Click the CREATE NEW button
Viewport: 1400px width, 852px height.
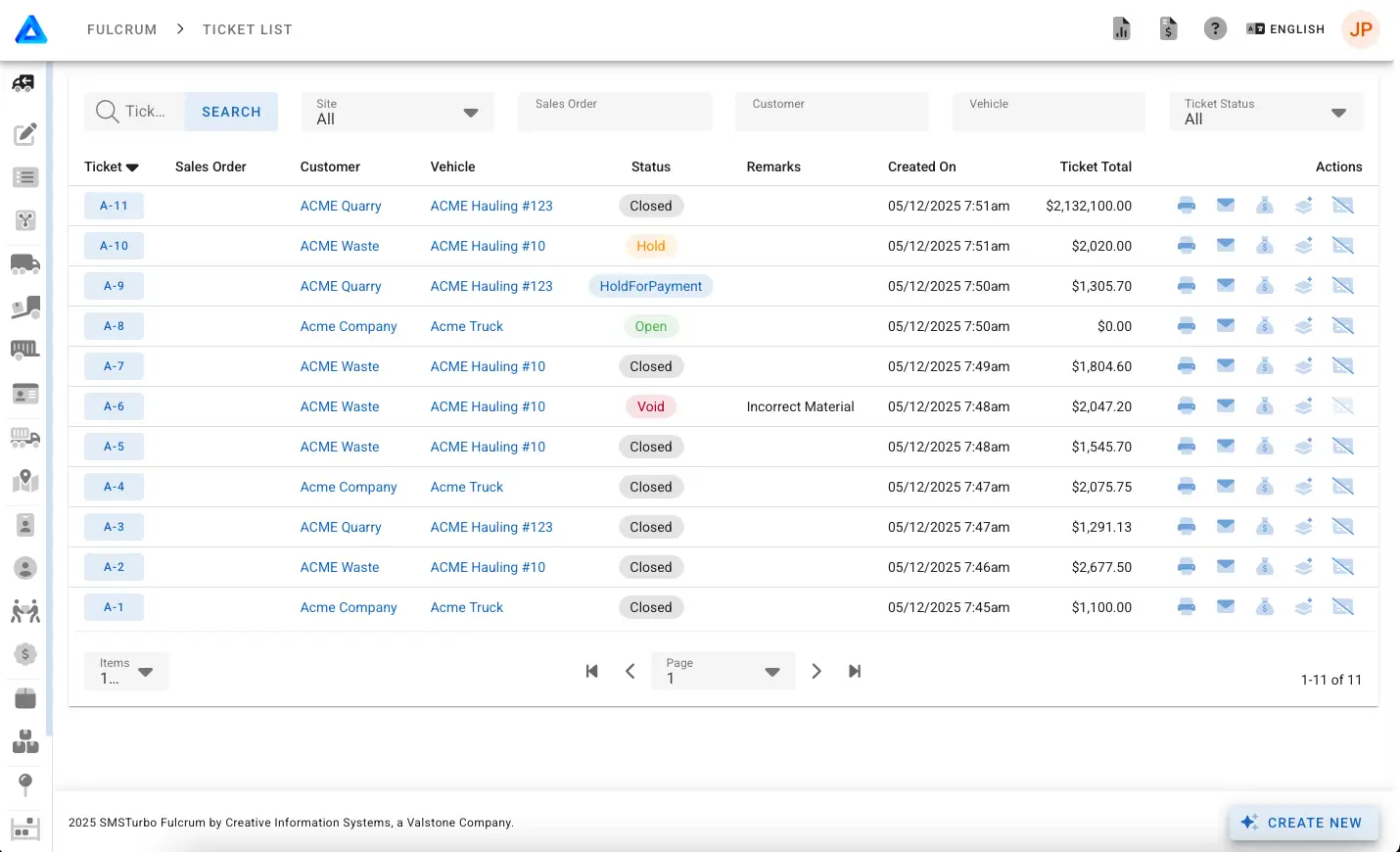click(x=1304, y=823)
